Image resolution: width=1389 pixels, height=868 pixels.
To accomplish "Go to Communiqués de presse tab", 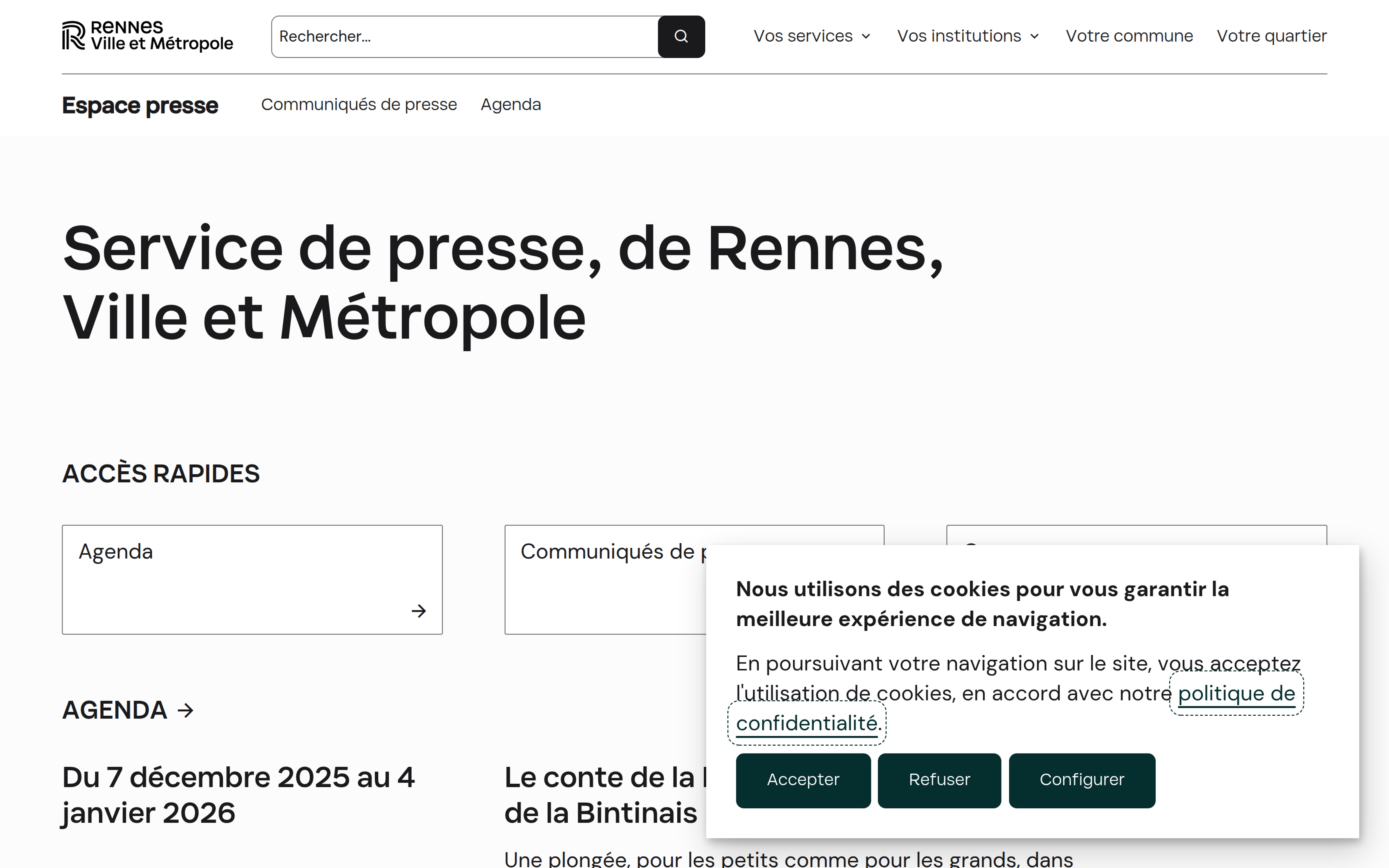I will point(359,104).
